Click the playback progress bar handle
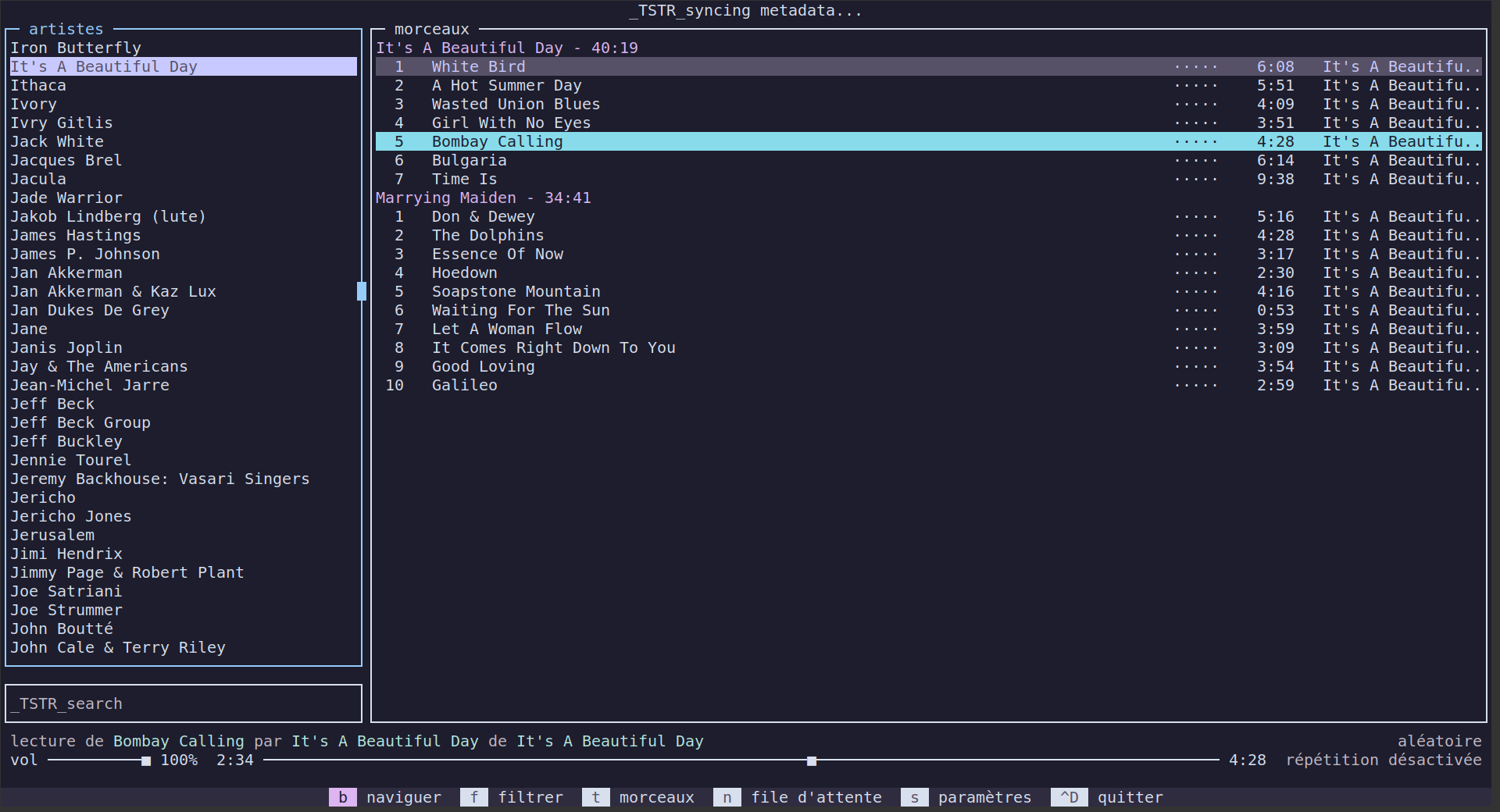The height and width of the screenshot is (812, 1500). 812,760
